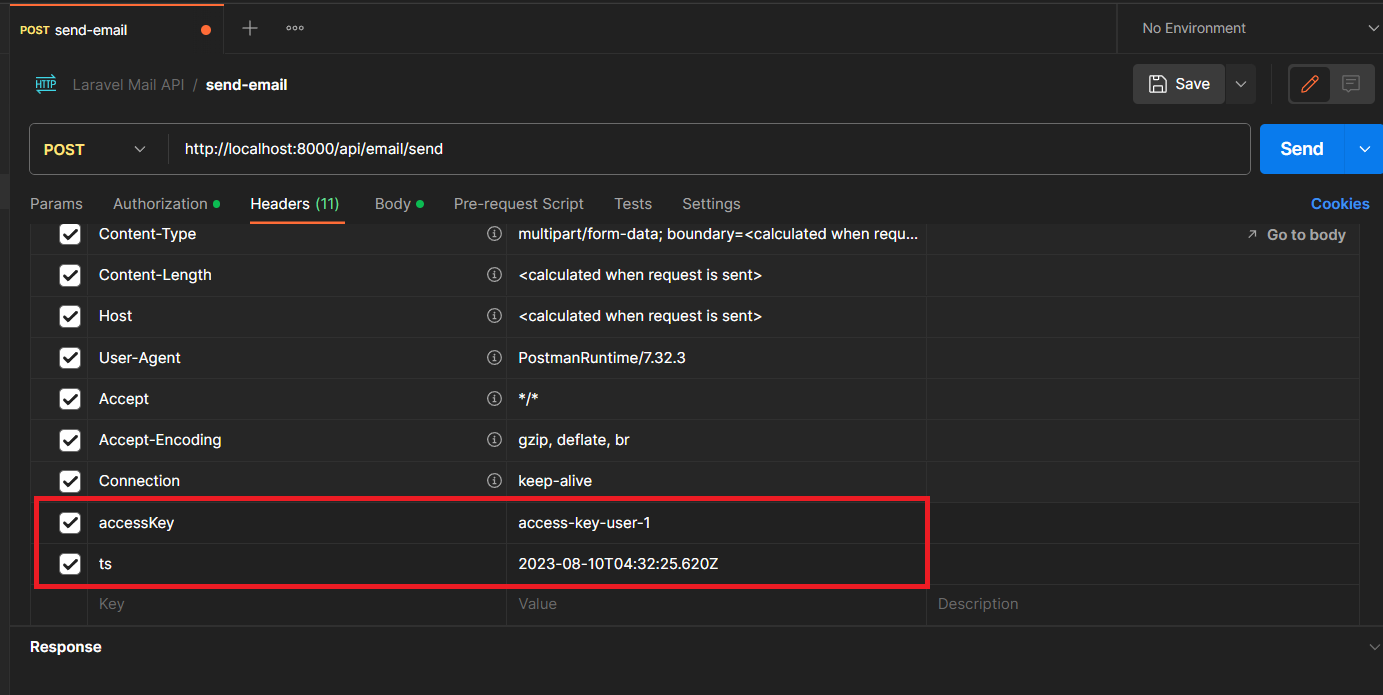Uncheck the Connection header
The image size is (1383, 695).
pos(70,481)
